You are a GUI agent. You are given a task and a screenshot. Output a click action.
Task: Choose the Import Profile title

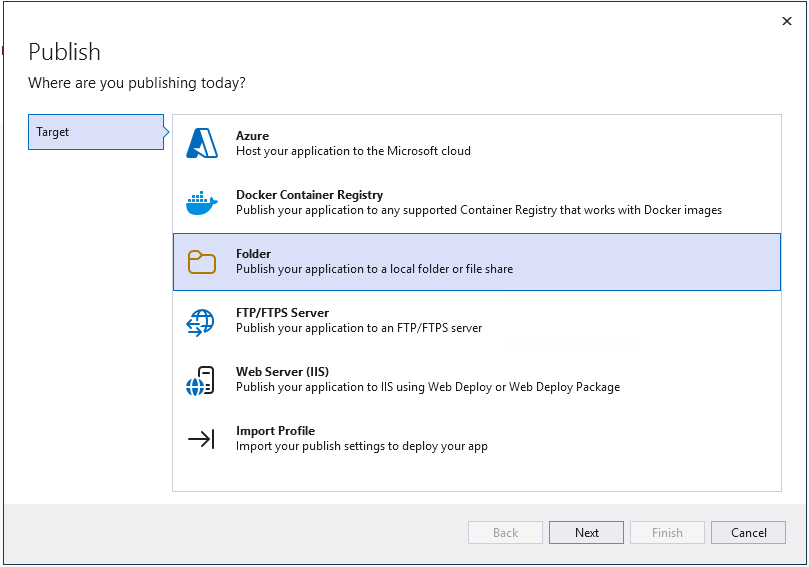(275, 431)
